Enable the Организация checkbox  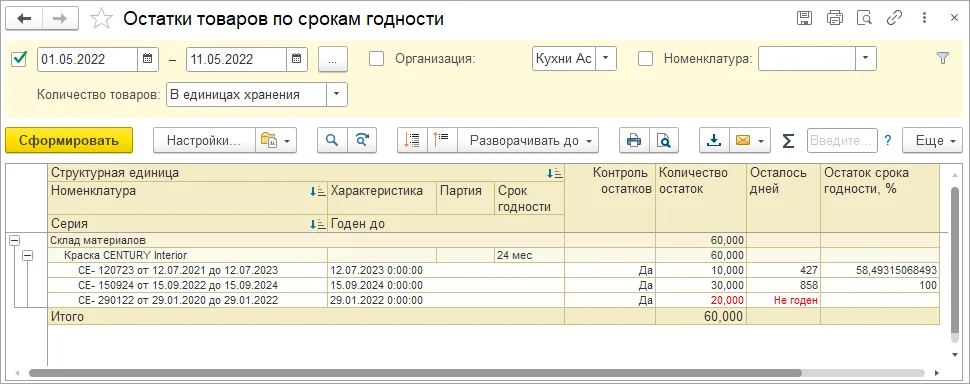[376, 59]
